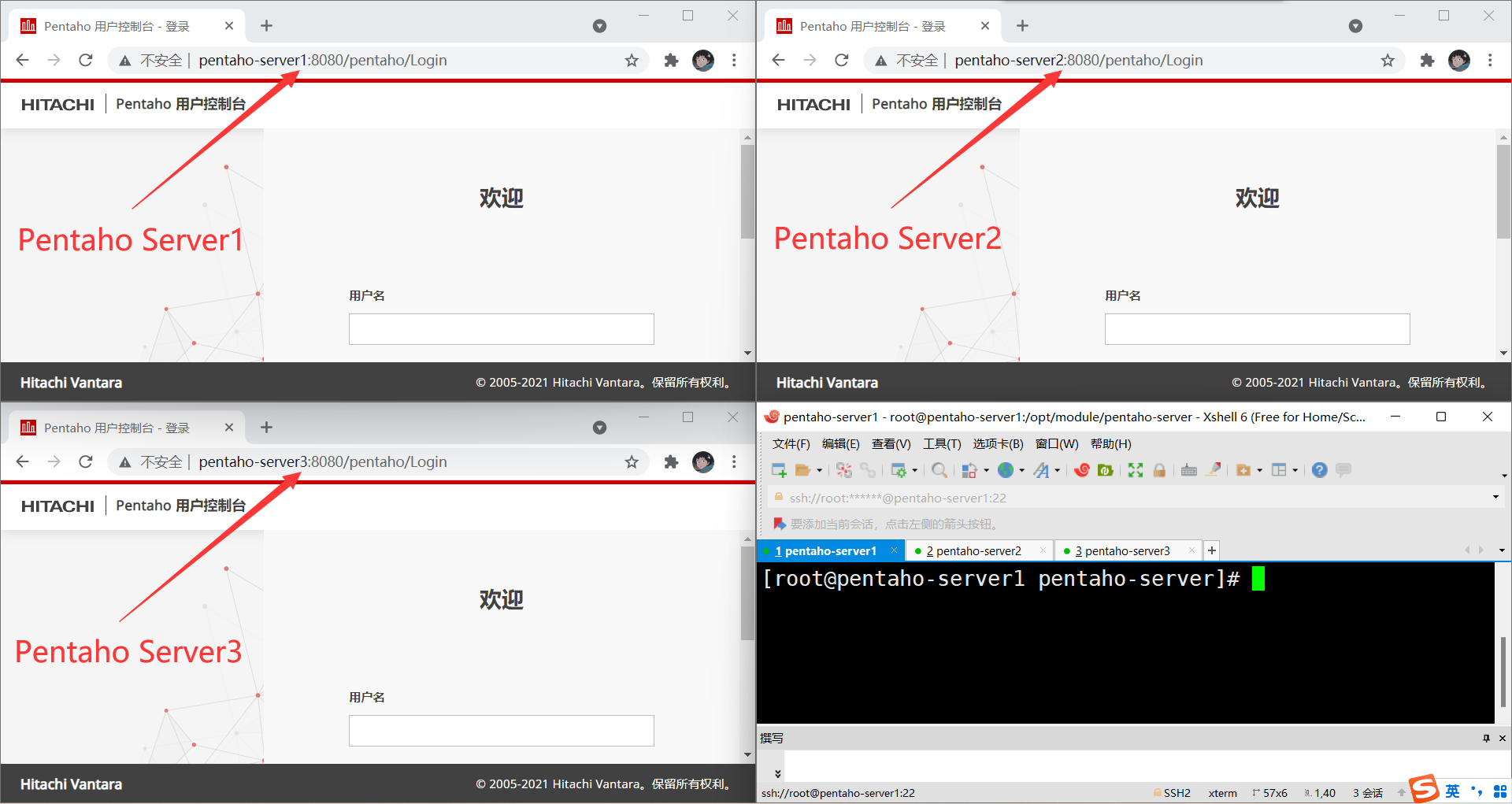Pin the compose pane with the pushpin icon
This screenshot has height=804, width=1512.
pyautogui.click(x=1486, y=738)
